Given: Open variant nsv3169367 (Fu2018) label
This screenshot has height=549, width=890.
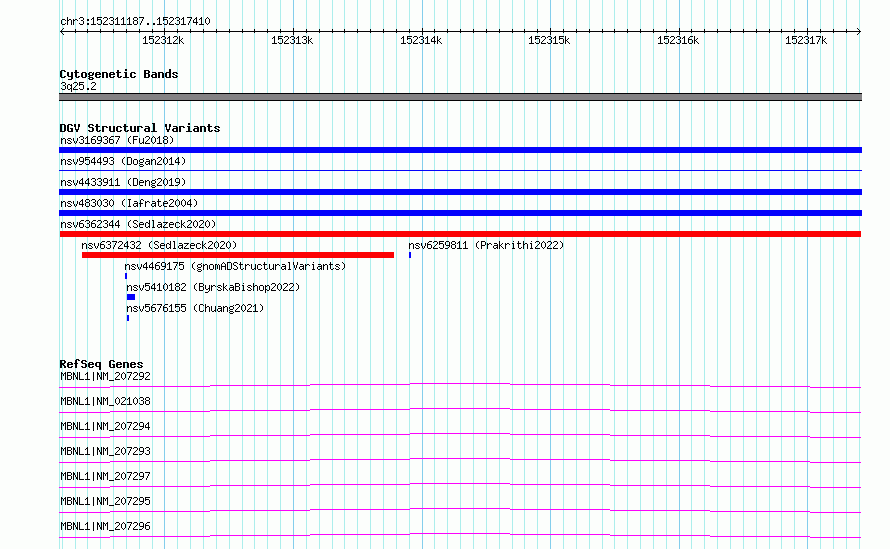Looking at the screenshot, I should pos(117,140).
